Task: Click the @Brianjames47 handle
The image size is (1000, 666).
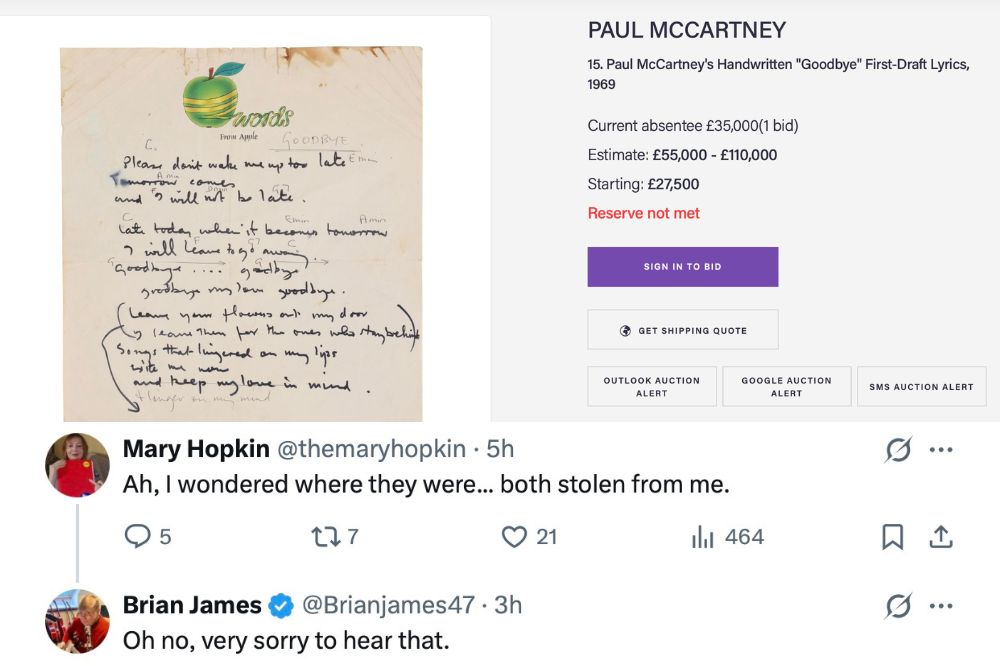Action: click(387, 605)
